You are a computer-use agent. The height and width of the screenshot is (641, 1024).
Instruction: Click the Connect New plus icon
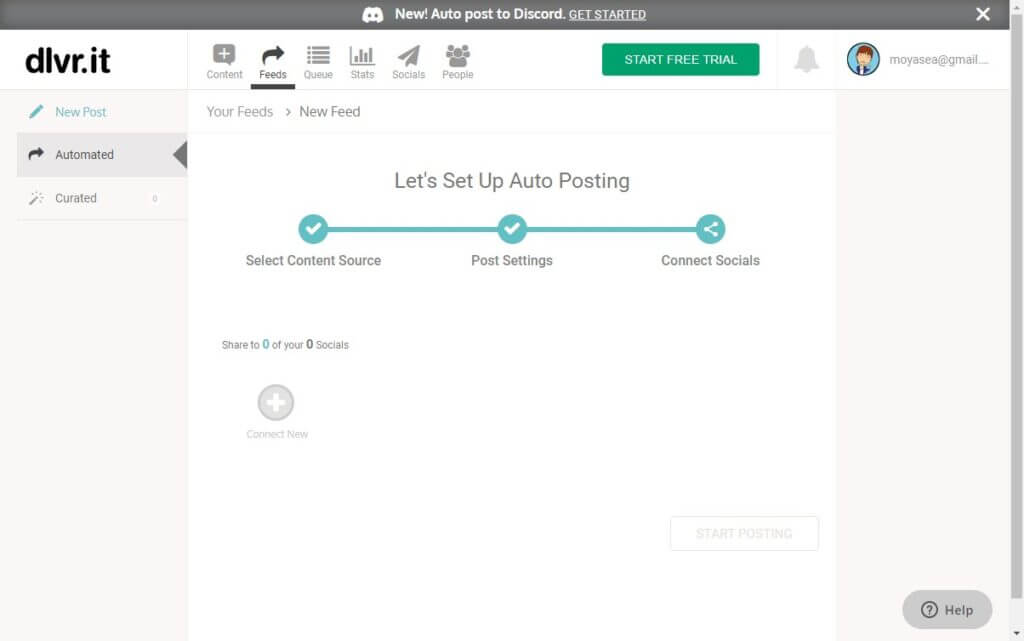[x=276, y=403]
